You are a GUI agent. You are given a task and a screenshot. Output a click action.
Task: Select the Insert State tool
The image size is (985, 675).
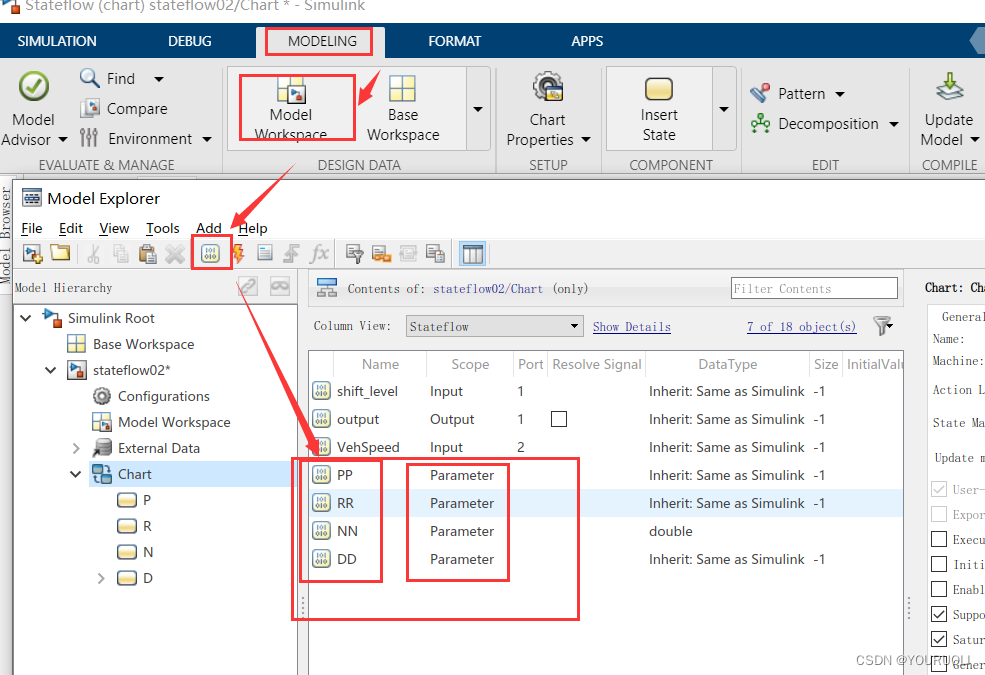[x=658, y=108]
